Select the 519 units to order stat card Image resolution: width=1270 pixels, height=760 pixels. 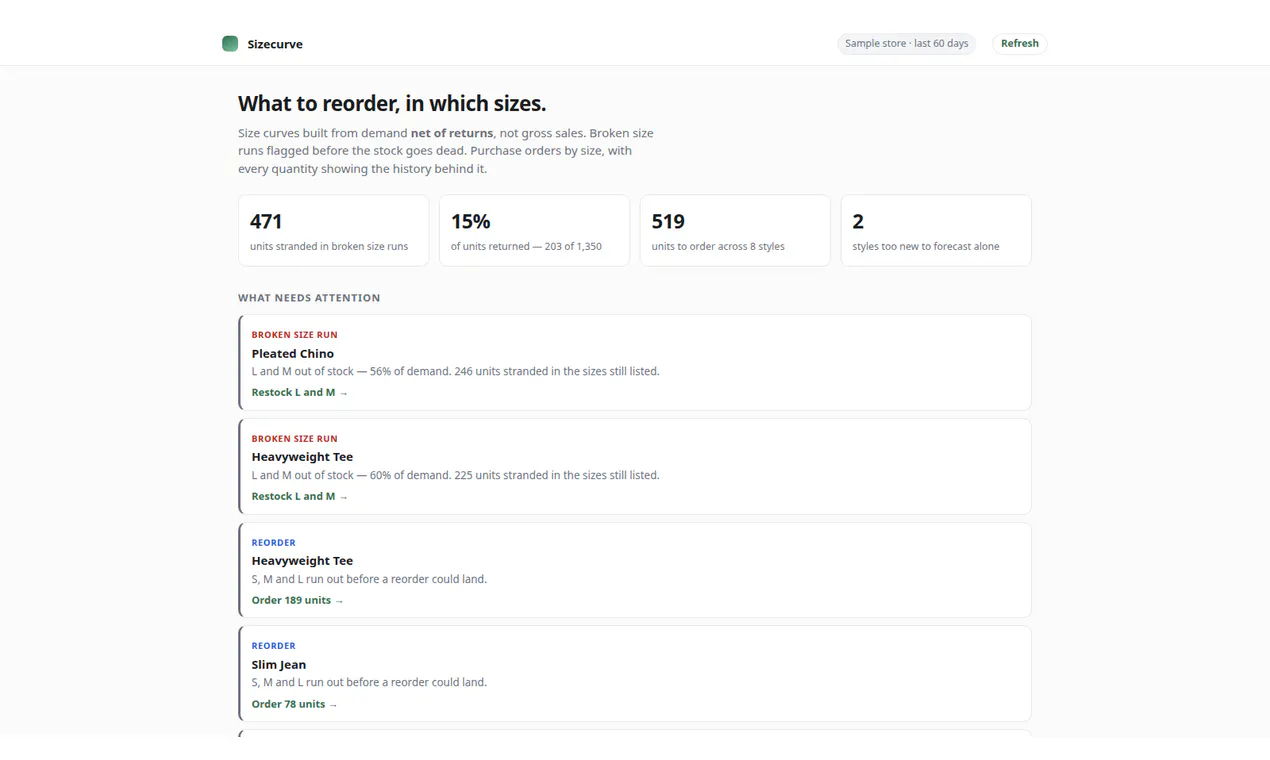coord(735,231)
